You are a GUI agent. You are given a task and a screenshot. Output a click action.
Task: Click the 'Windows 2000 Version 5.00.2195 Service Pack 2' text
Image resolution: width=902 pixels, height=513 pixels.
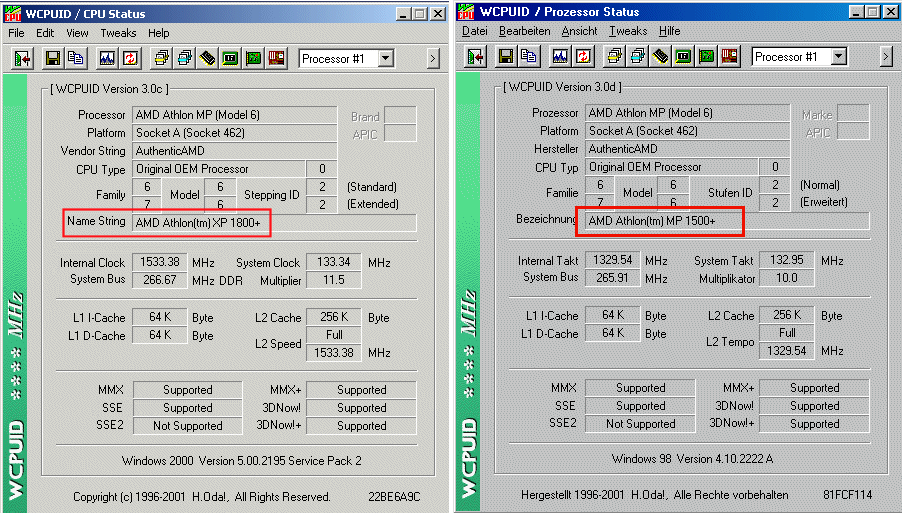click(x=242, y=461)
